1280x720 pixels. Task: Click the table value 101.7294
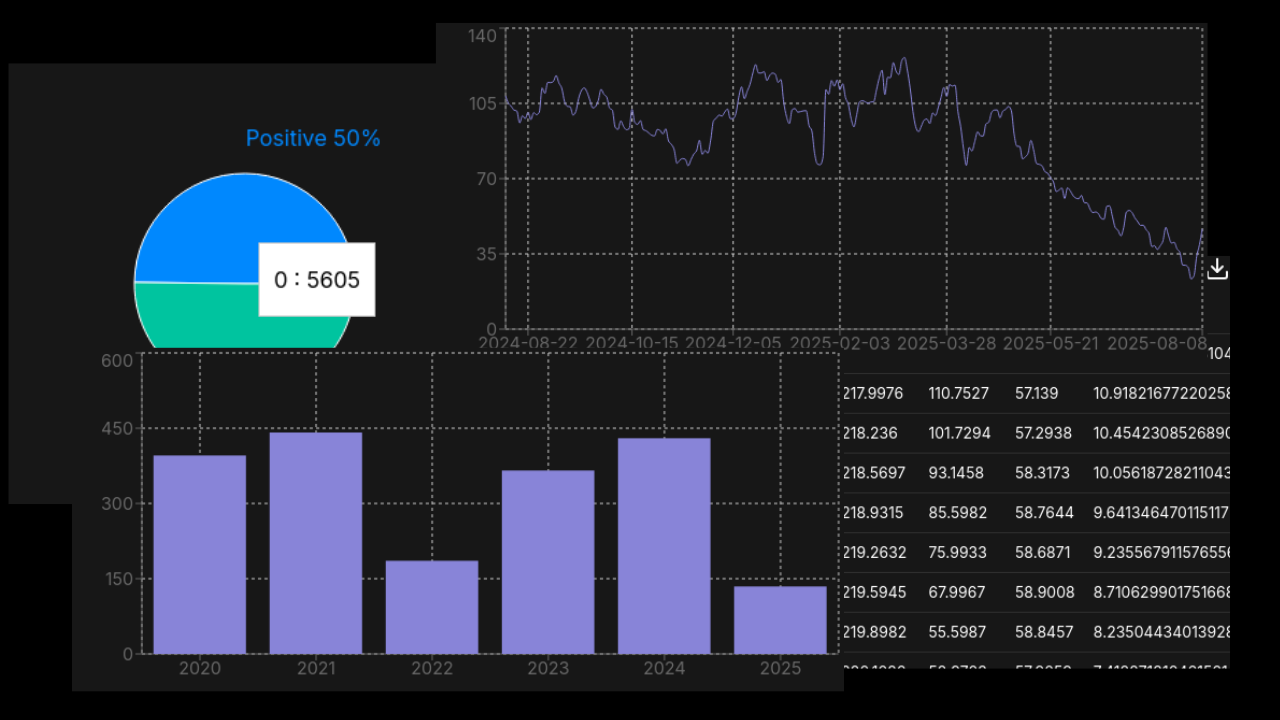(959, 433)
